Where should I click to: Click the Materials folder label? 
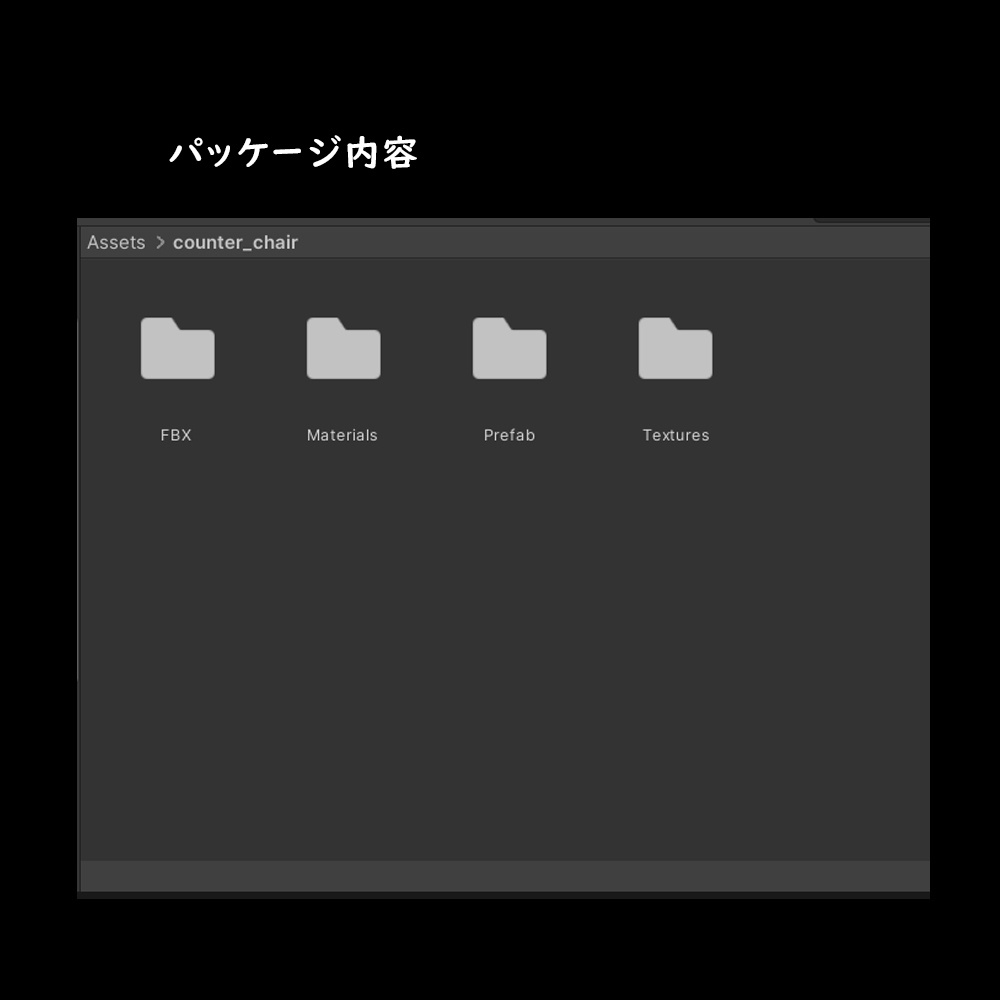[342, 435]
